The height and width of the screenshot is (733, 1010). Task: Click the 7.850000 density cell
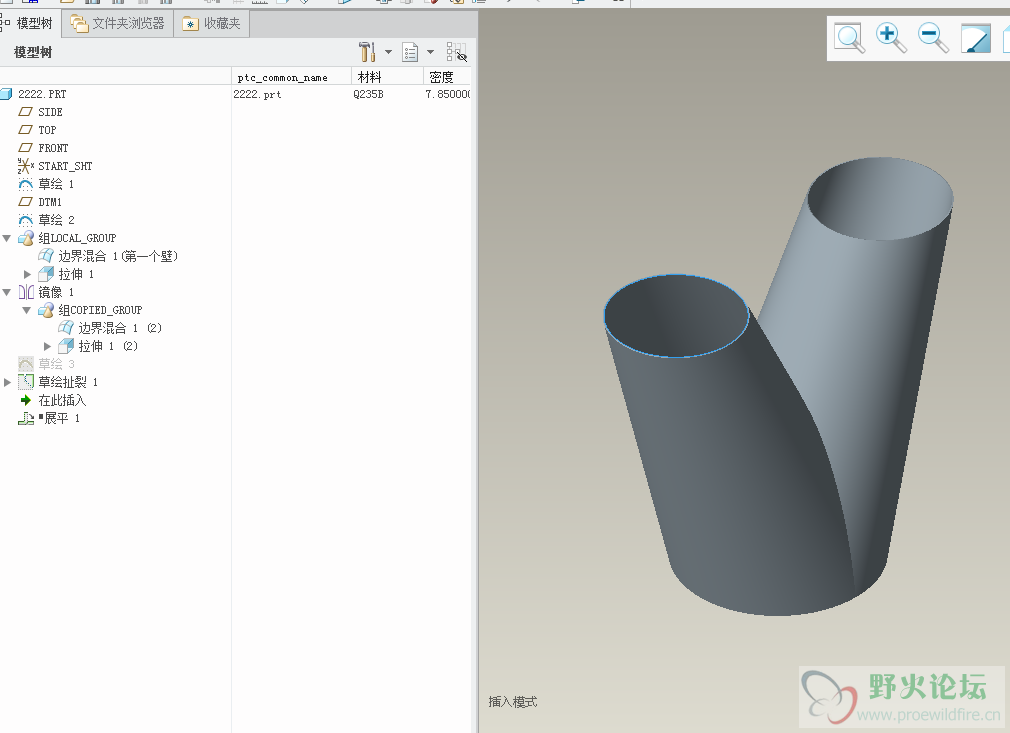tap(448, 94)
